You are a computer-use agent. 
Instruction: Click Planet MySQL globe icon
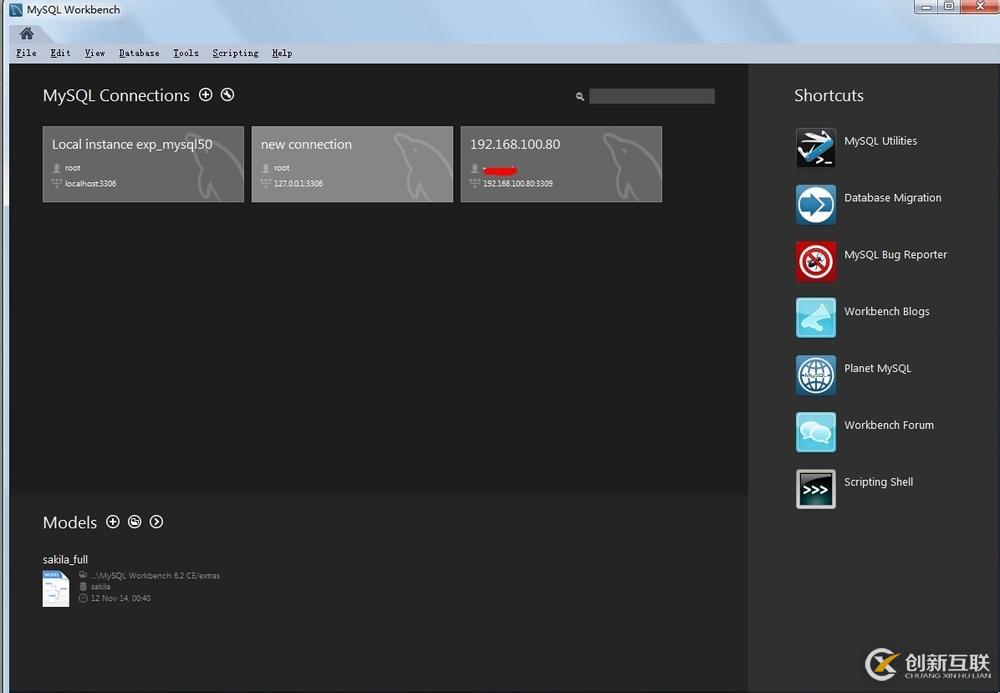click(x=816, y=375)
